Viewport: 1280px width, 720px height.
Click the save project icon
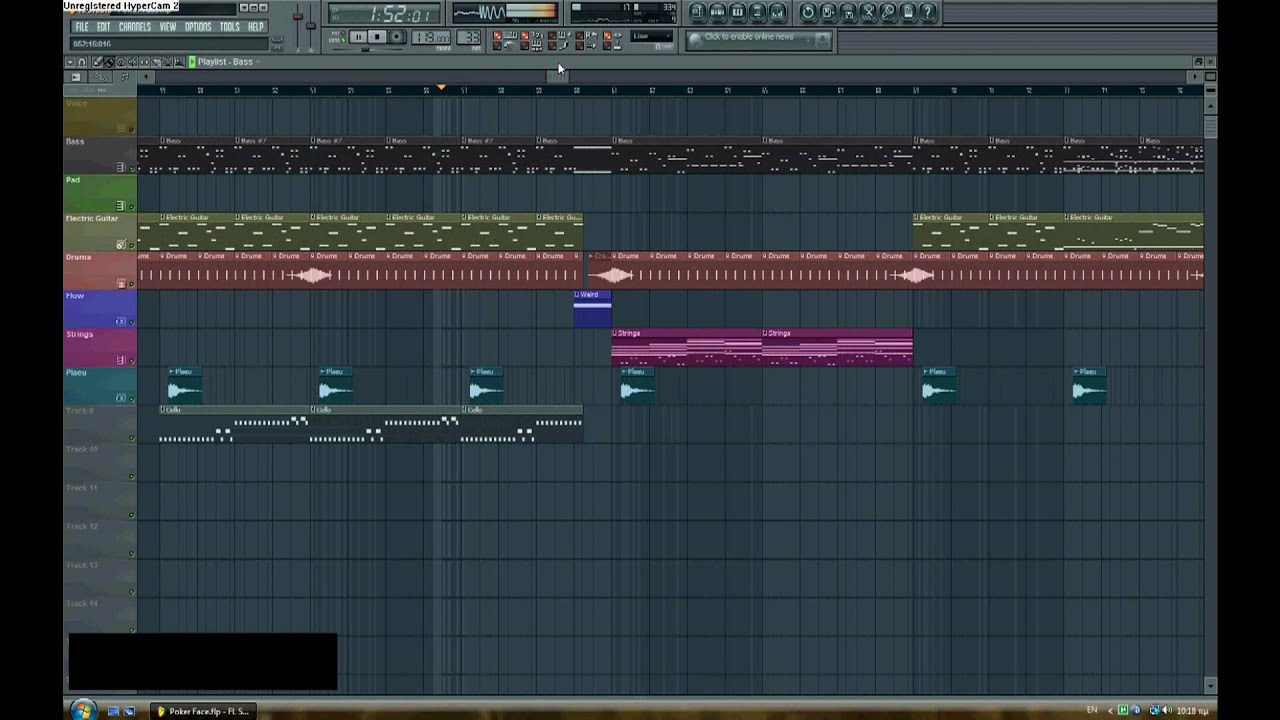[x=828, y=12]
